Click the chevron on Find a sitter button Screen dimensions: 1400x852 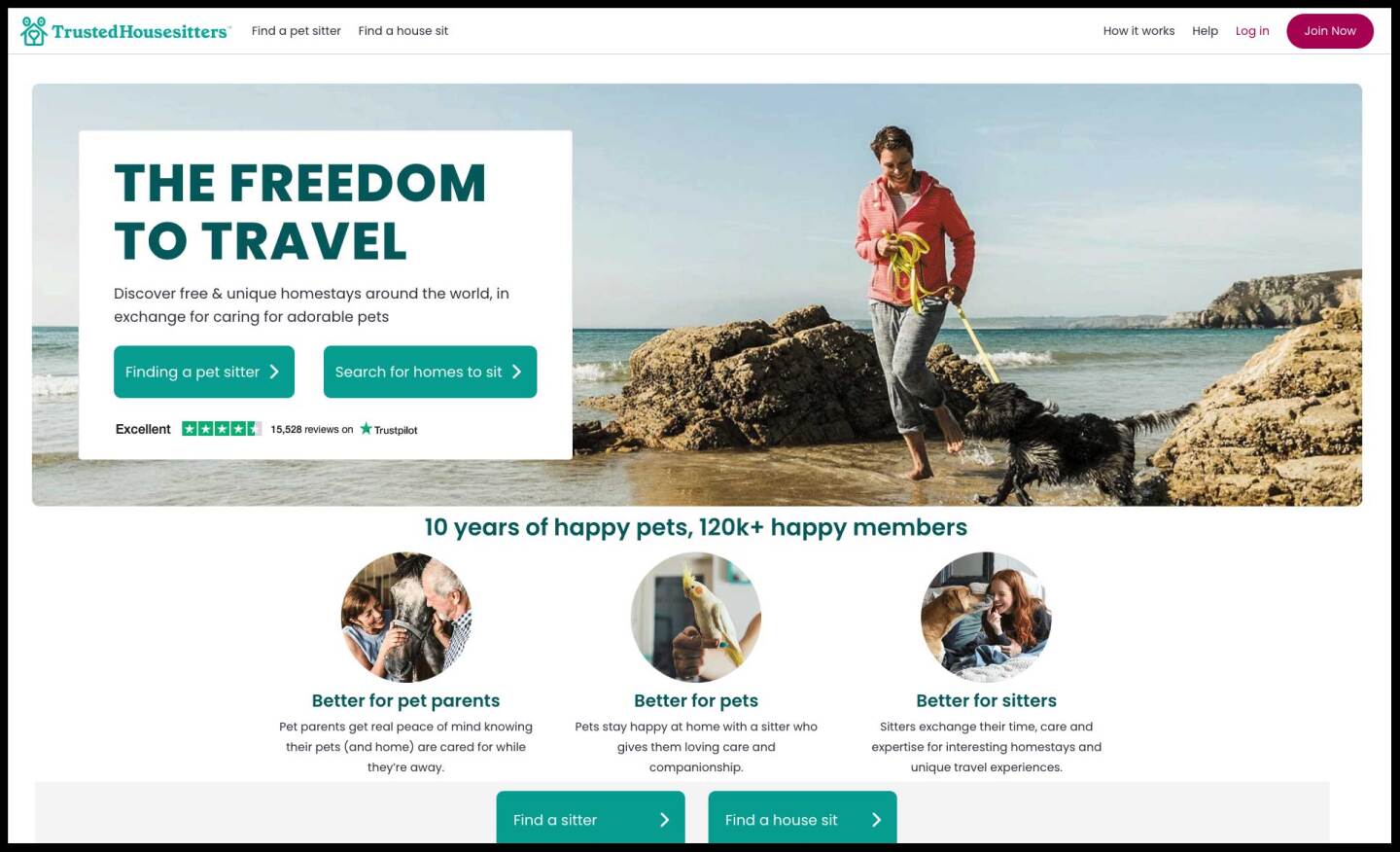pos(664,820)
